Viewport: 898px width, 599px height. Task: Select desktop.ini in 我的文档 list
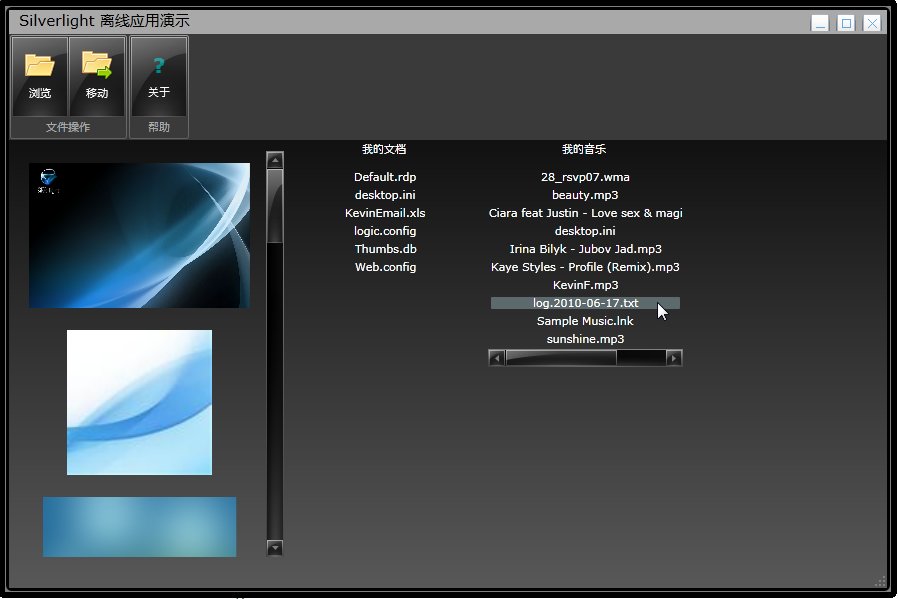coord(385,195)
